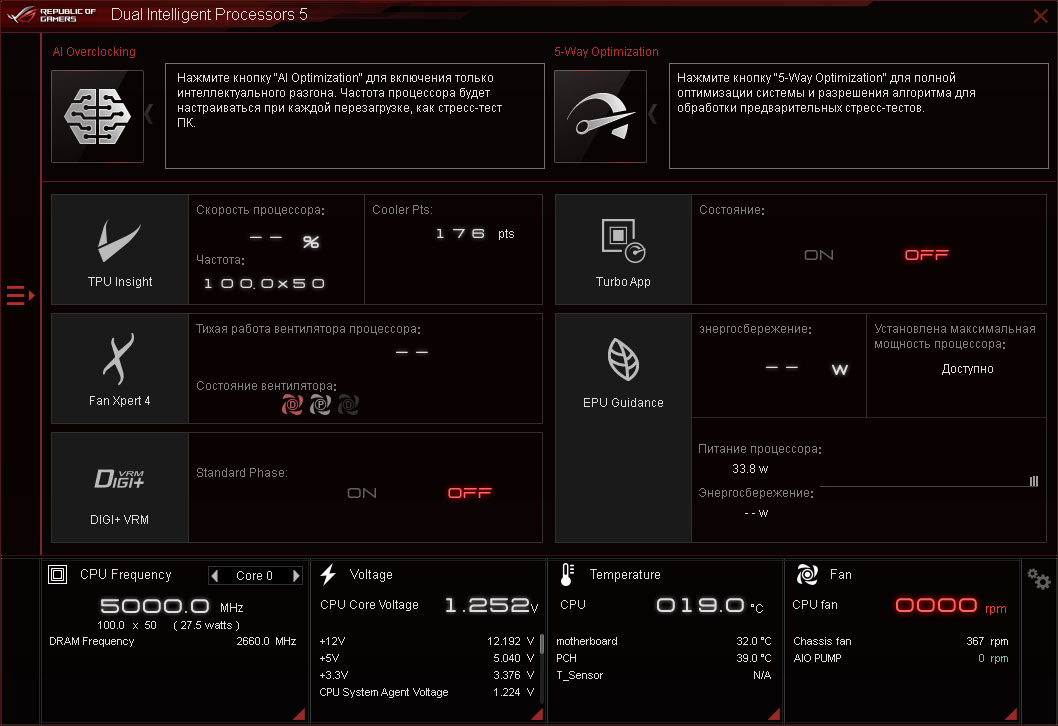Screen dimensions: 1058x726
Task: Launch 5-Way Optimization with the gauge icon
Action: click(601, 116)
